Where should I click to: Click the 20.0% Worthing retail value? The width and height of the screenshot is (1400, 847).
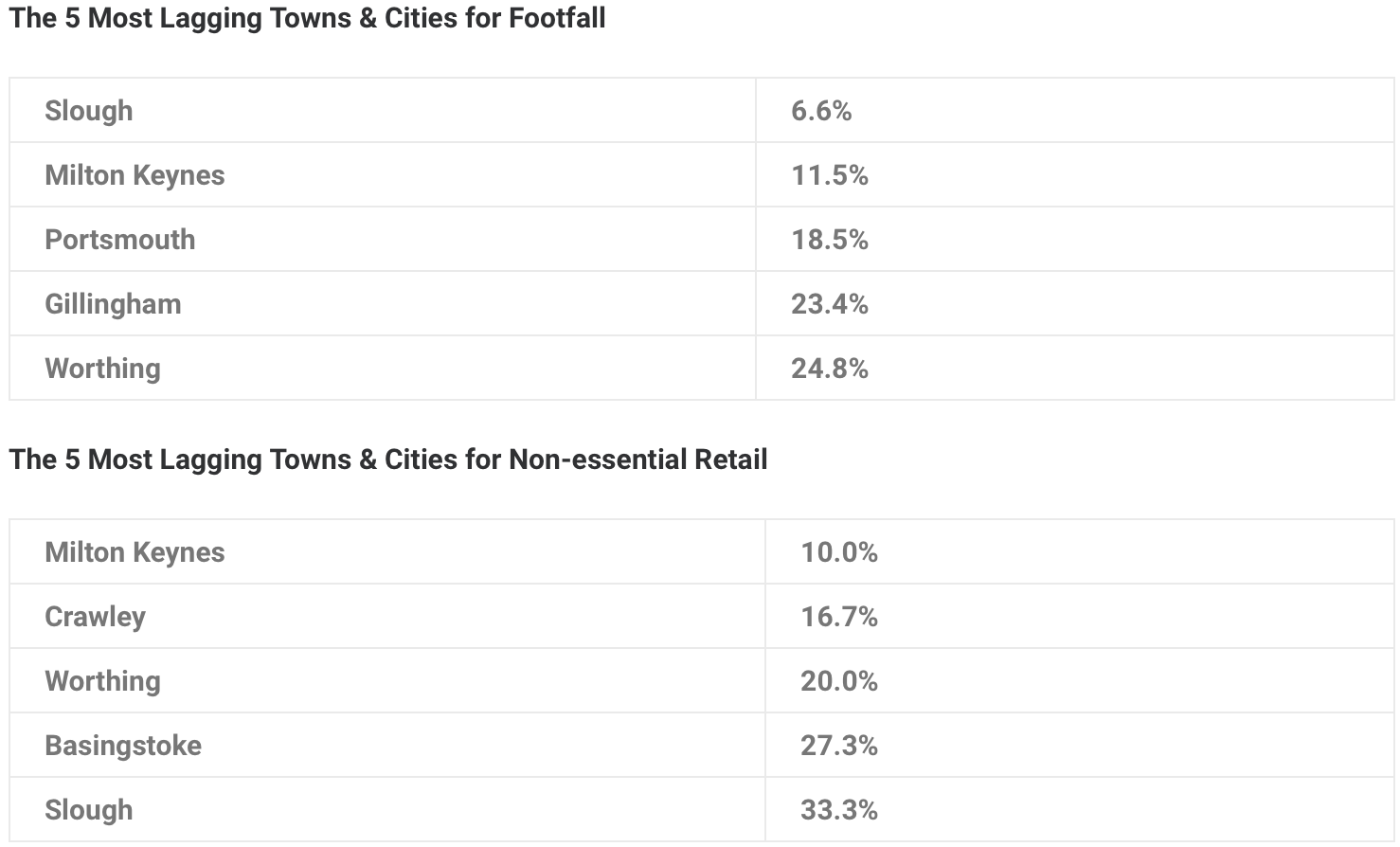(839, 681)
